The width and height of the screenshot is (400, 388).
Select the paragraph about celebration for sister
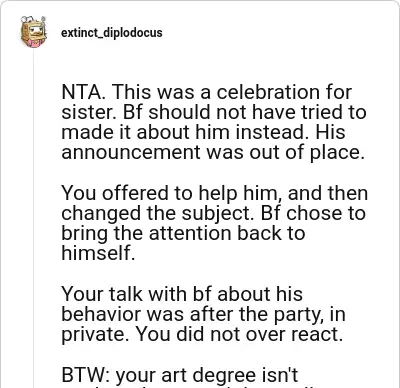(214, 122)
